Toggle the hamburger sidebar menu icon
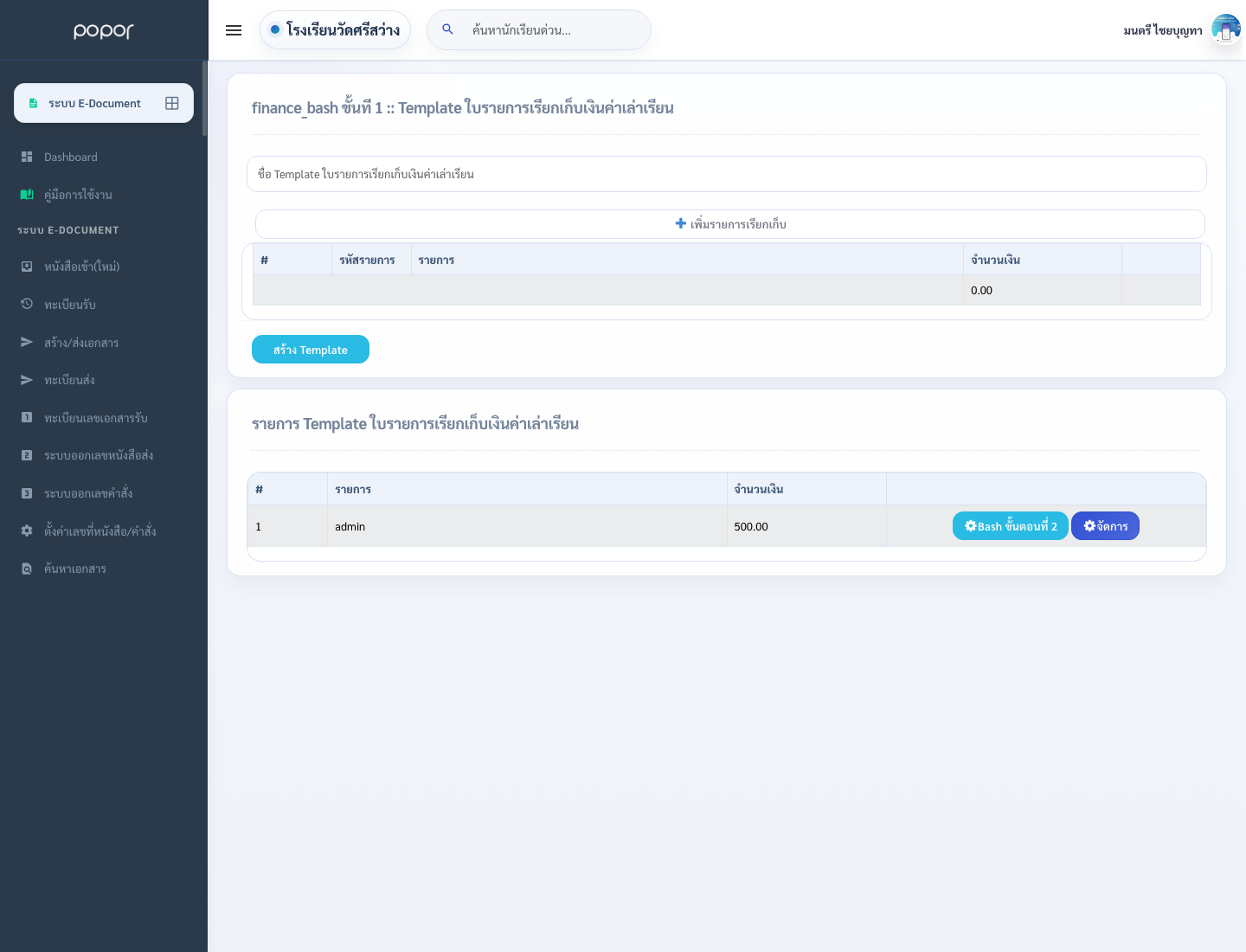The height and width of the screenshot is (952, 1246). 234,30
